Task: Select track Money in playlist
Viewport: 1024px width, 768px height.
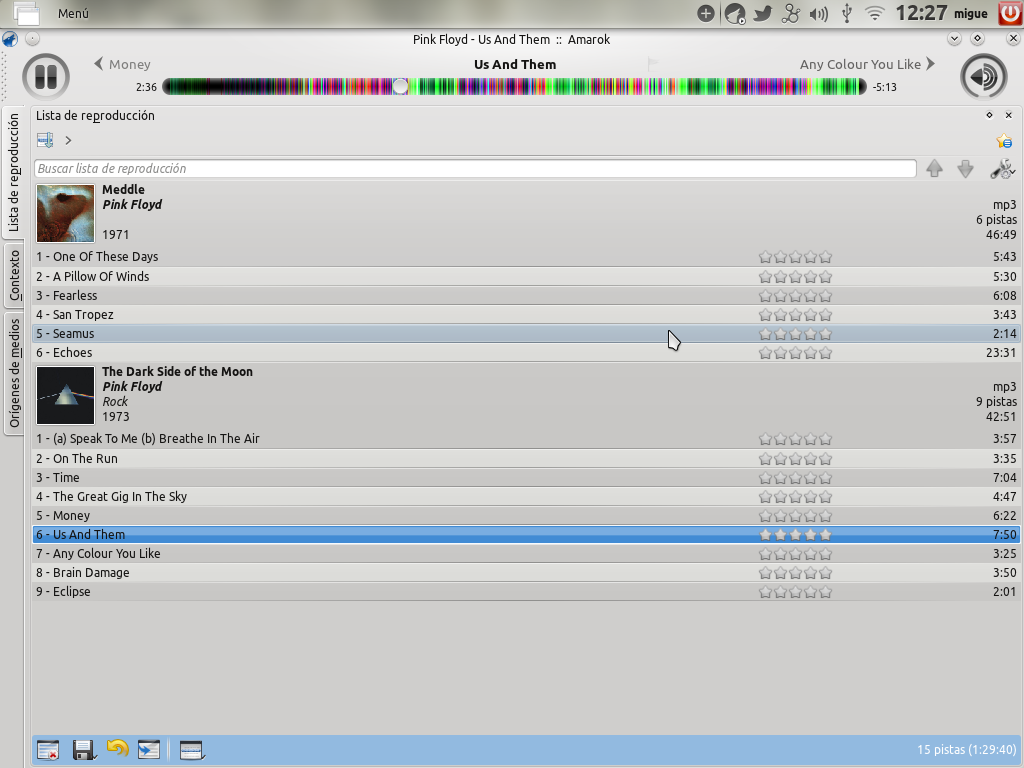Action: coord(526,515)
